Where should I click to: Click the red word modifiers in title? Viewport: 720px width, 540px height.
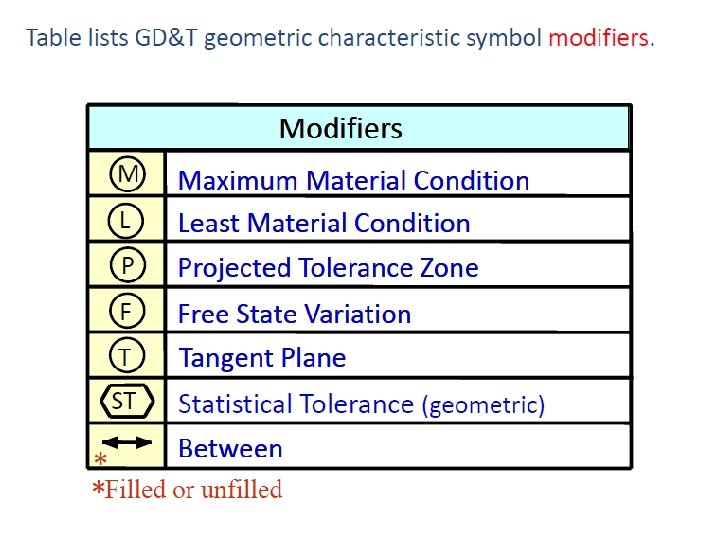point(598,38)
